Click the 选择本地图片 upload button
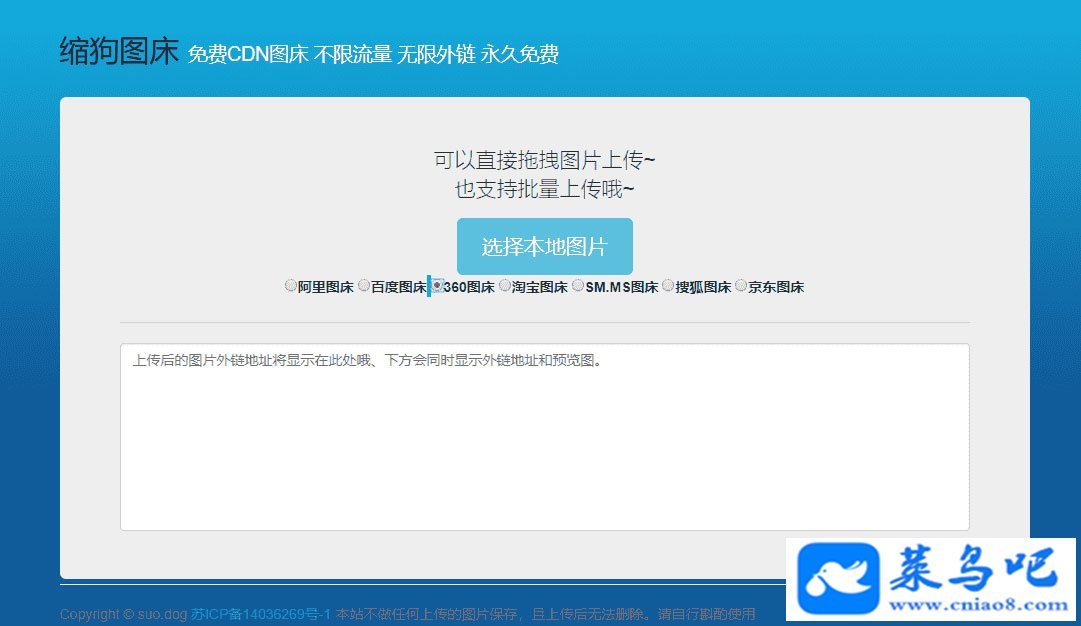 coord(545,246)
